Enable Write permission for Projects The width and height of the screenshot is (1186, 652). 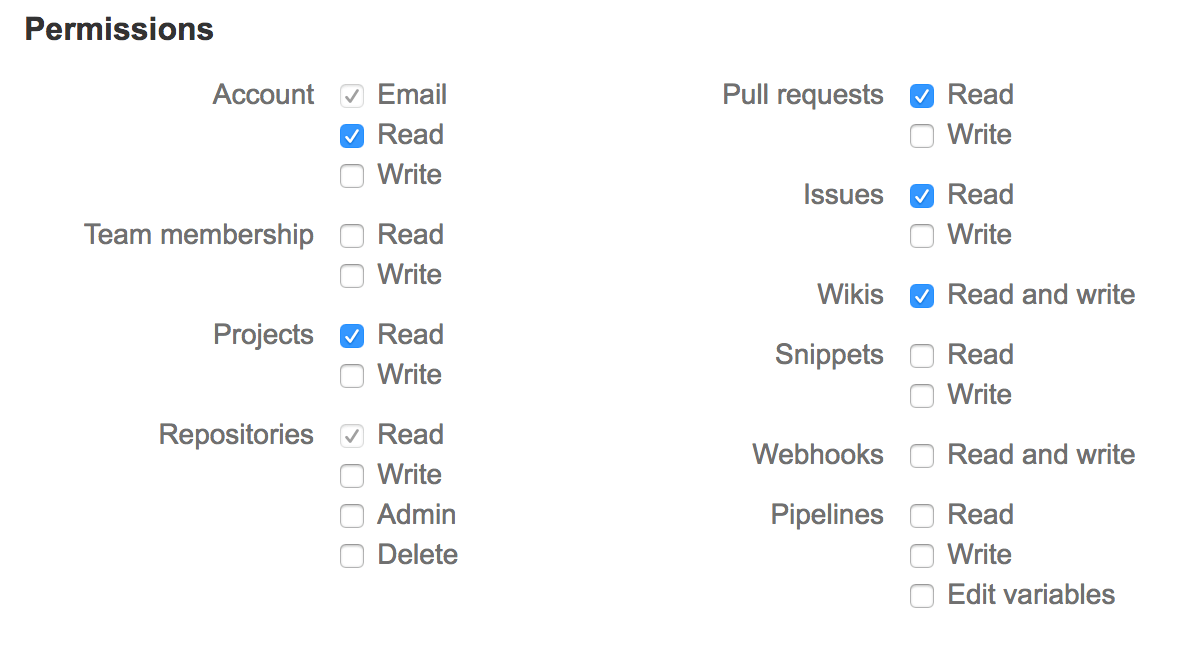point(352,376)
